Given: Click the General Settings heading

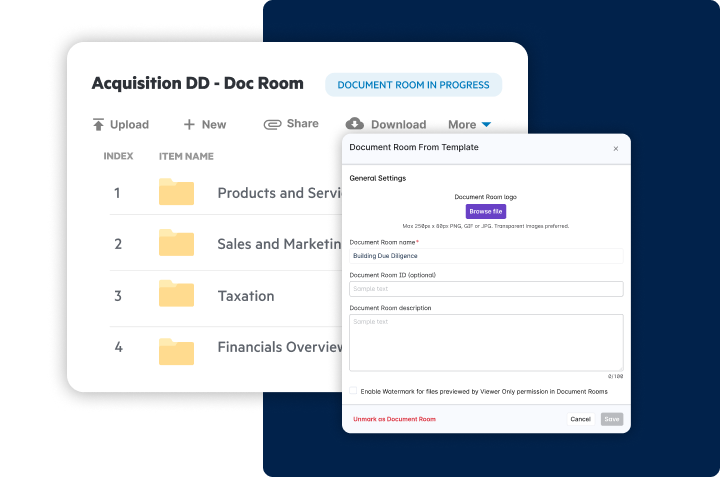Looking at the screenshot, I should click(377, 178).
